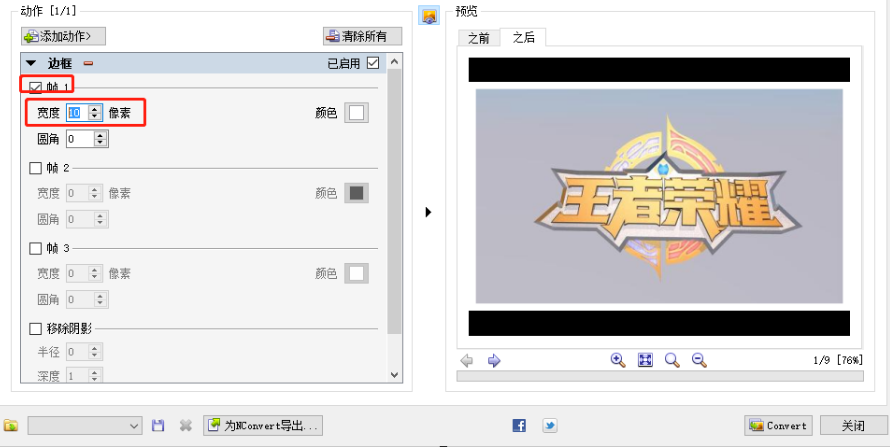Viewport: 890px width, 447px height.
Task: Open the 帧 1 颜色 color swatch
Action: 356,113
